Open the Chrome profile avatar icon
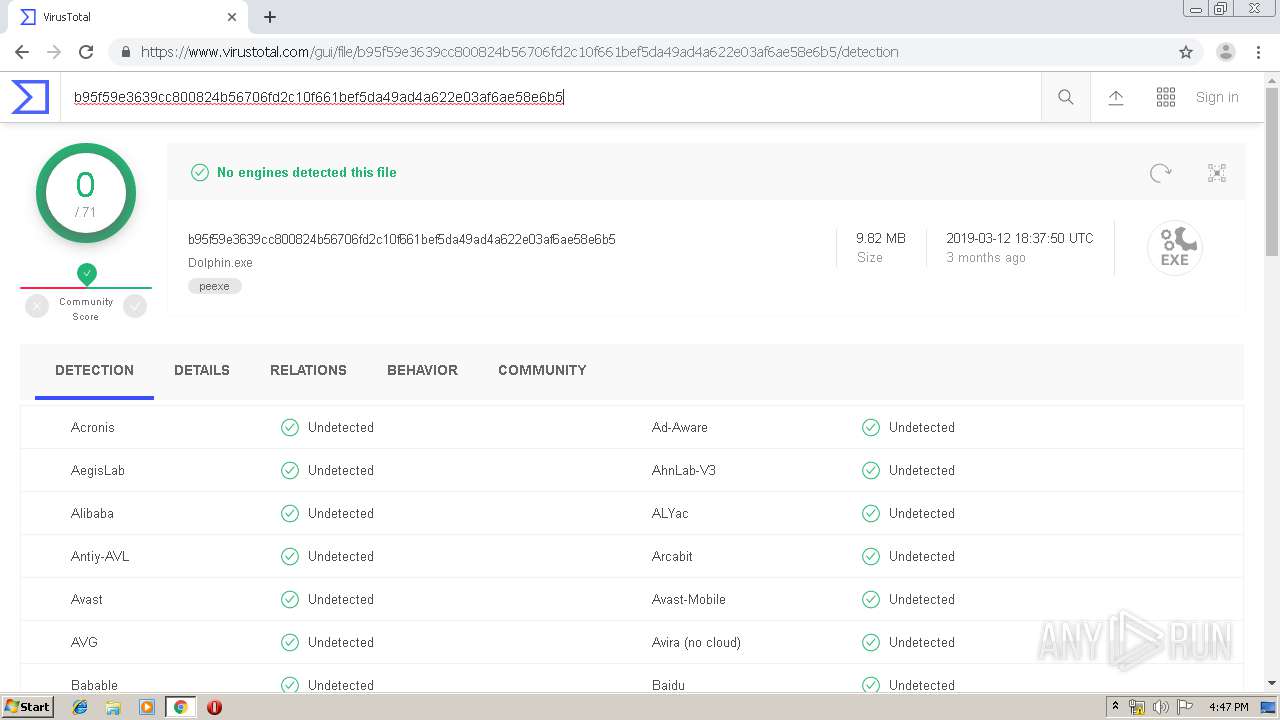 point(1225,52)
